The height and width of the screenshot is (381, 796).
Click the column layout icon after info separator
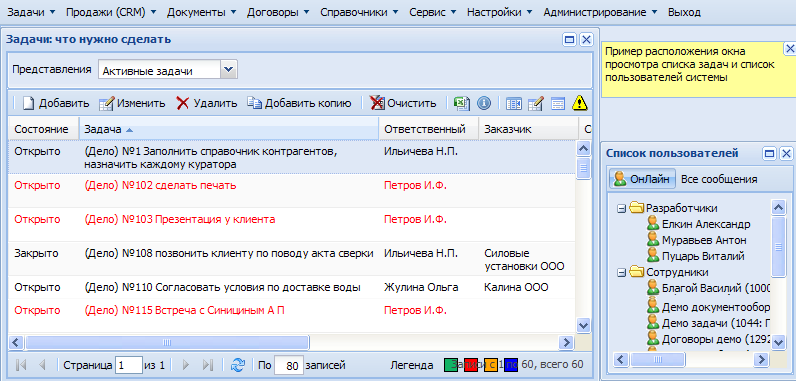pyautogui.click(x=514, y=103)
